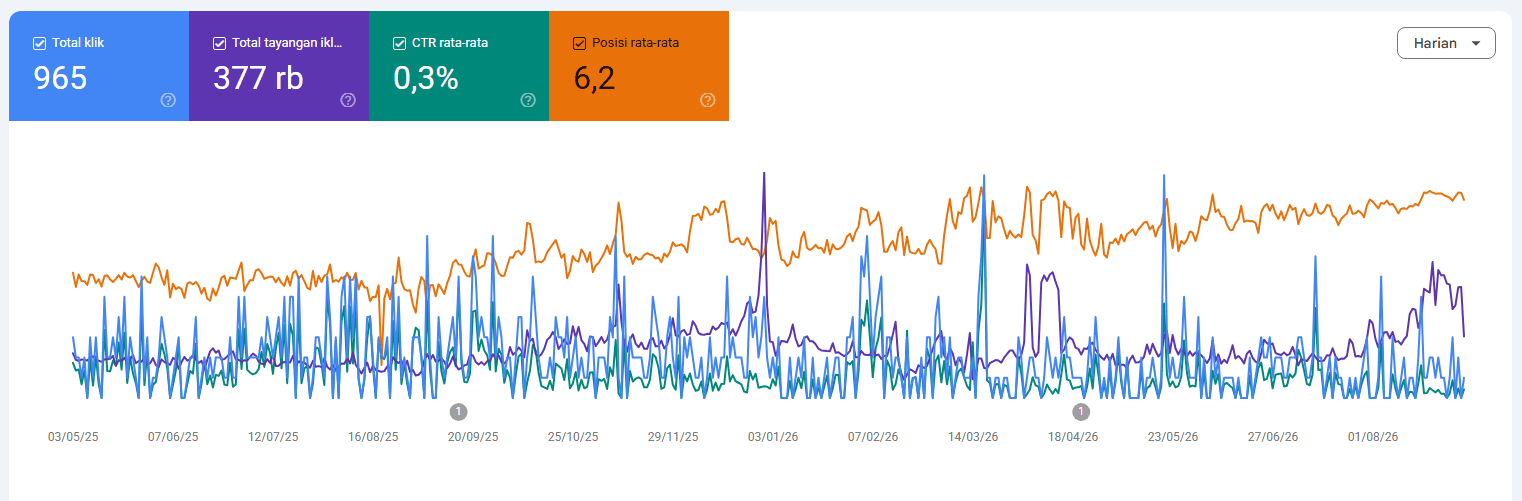
Task: Click the 12/07/25 date axis label
Action: point(273,437)
